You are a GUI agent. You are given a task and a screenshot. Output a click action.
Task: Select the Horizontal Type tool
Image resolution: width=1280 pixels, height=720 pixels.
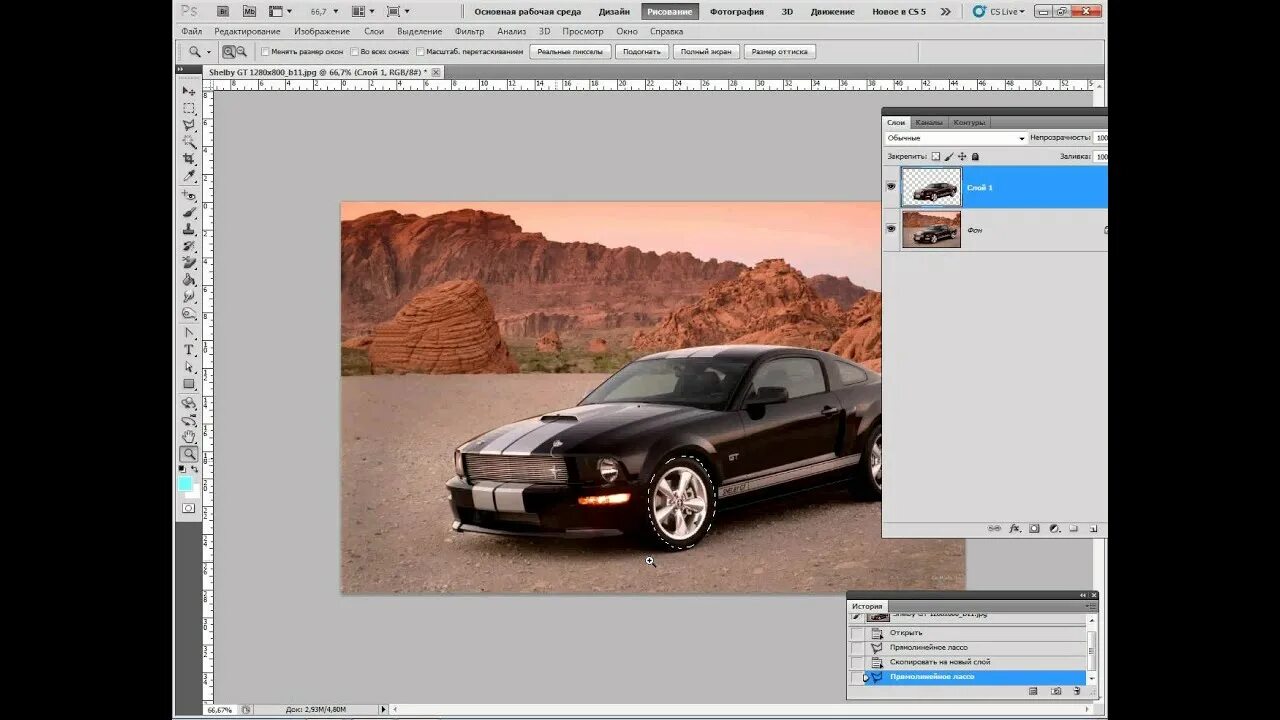pos(189,350)
